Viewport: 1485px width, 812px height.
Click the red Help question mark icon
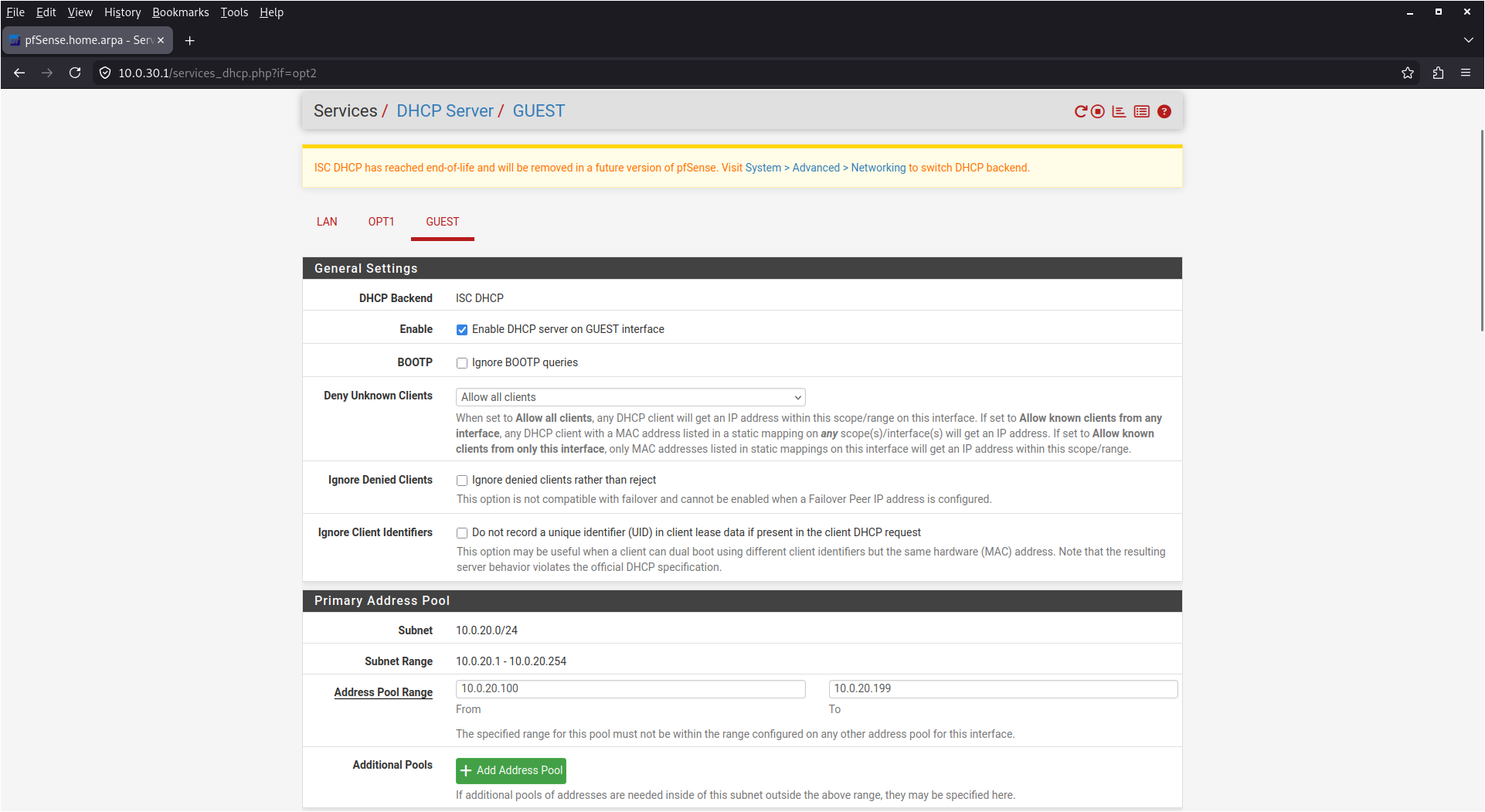click(x=1164, y=111)
